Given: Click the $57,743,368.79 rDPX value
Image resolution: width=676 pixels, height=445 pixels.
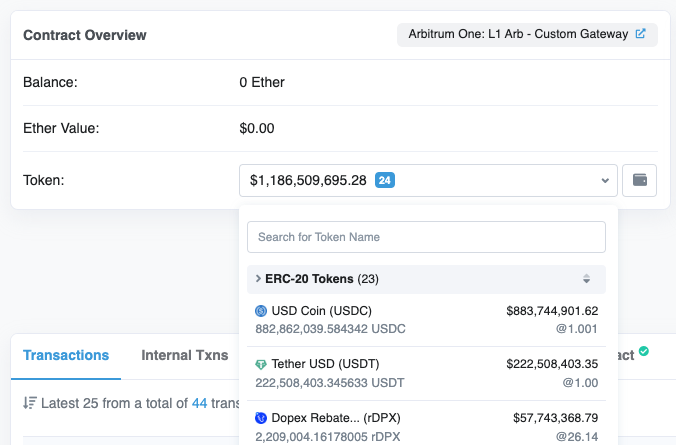Looking at the screenshot, I should pos(556,418).
